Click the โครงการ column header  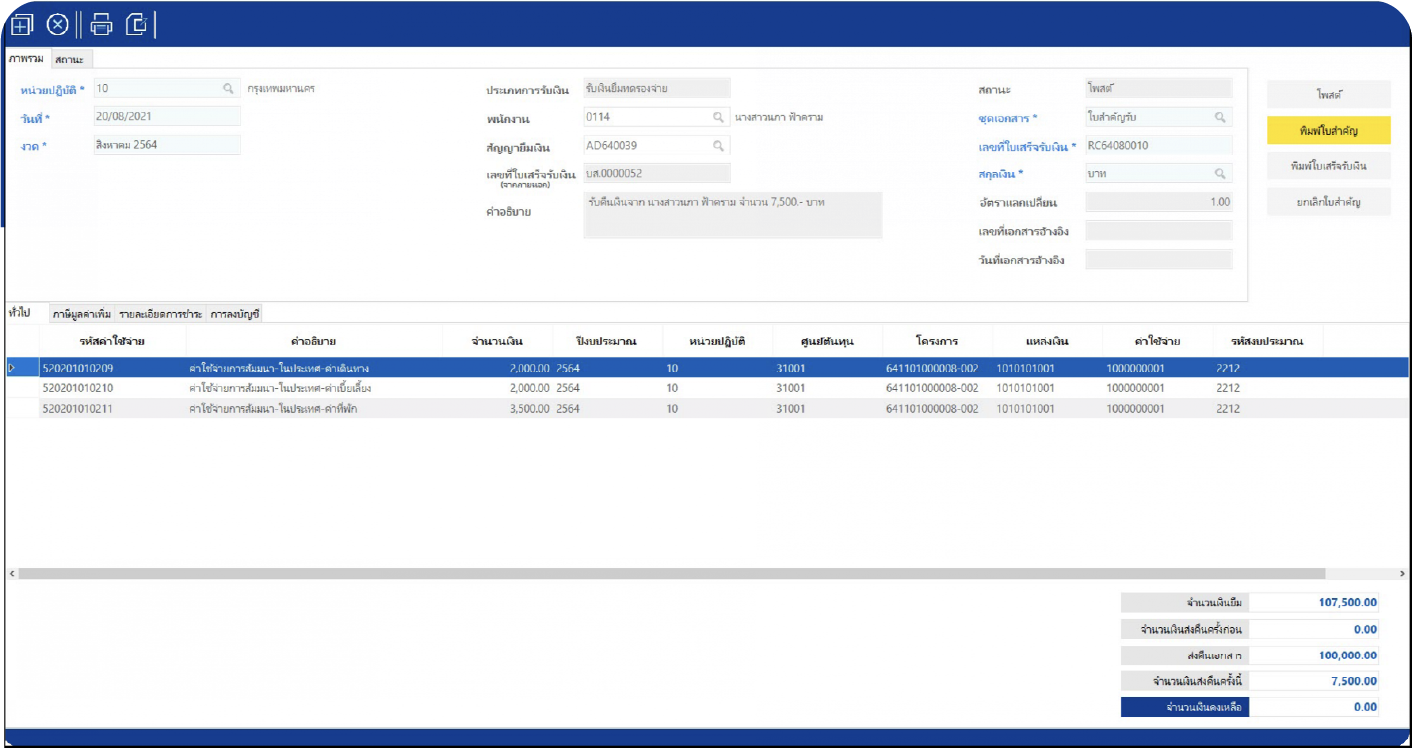tap(937, 341)
